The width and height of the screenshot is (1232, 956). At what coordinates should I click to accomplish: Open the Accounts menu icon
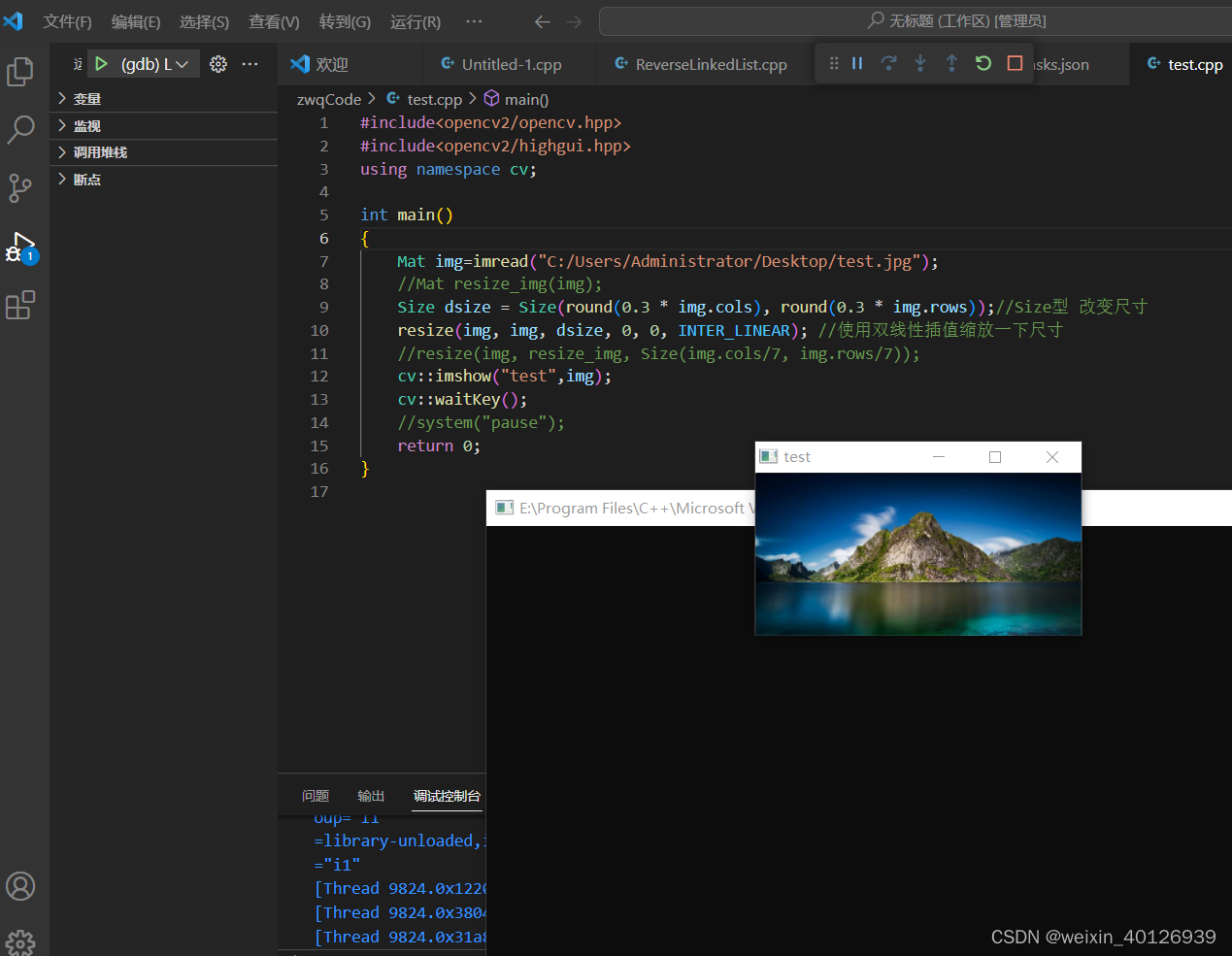point(20,886)
